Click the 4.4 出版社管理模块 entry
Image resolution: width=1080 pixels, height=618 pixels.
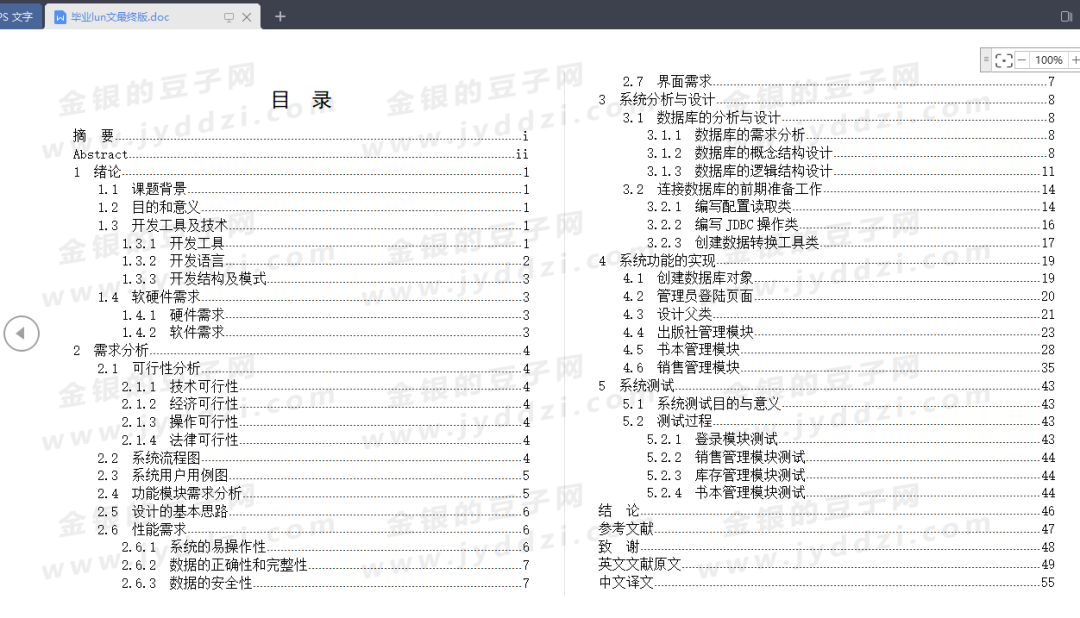tap(838, 332)
